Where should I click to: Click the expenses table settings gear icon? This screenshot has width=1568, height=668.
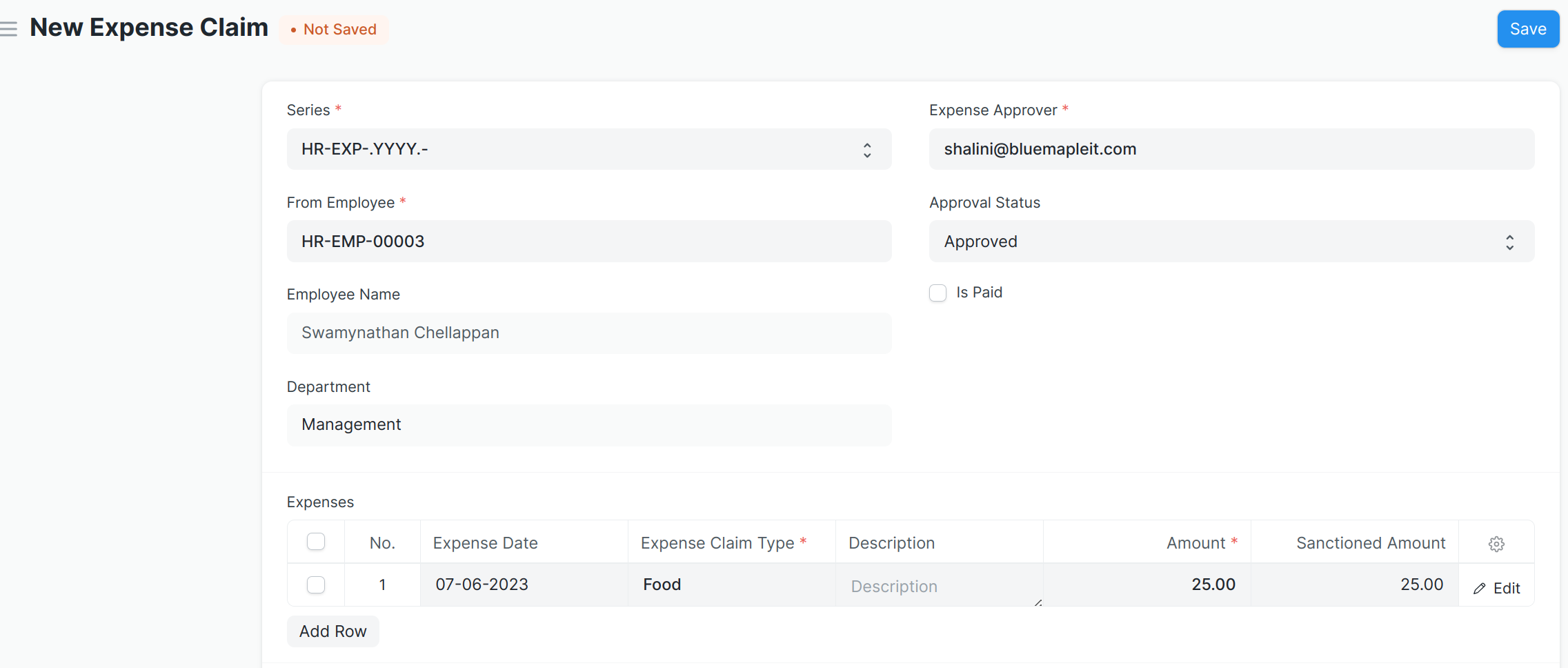(1496, 544)
